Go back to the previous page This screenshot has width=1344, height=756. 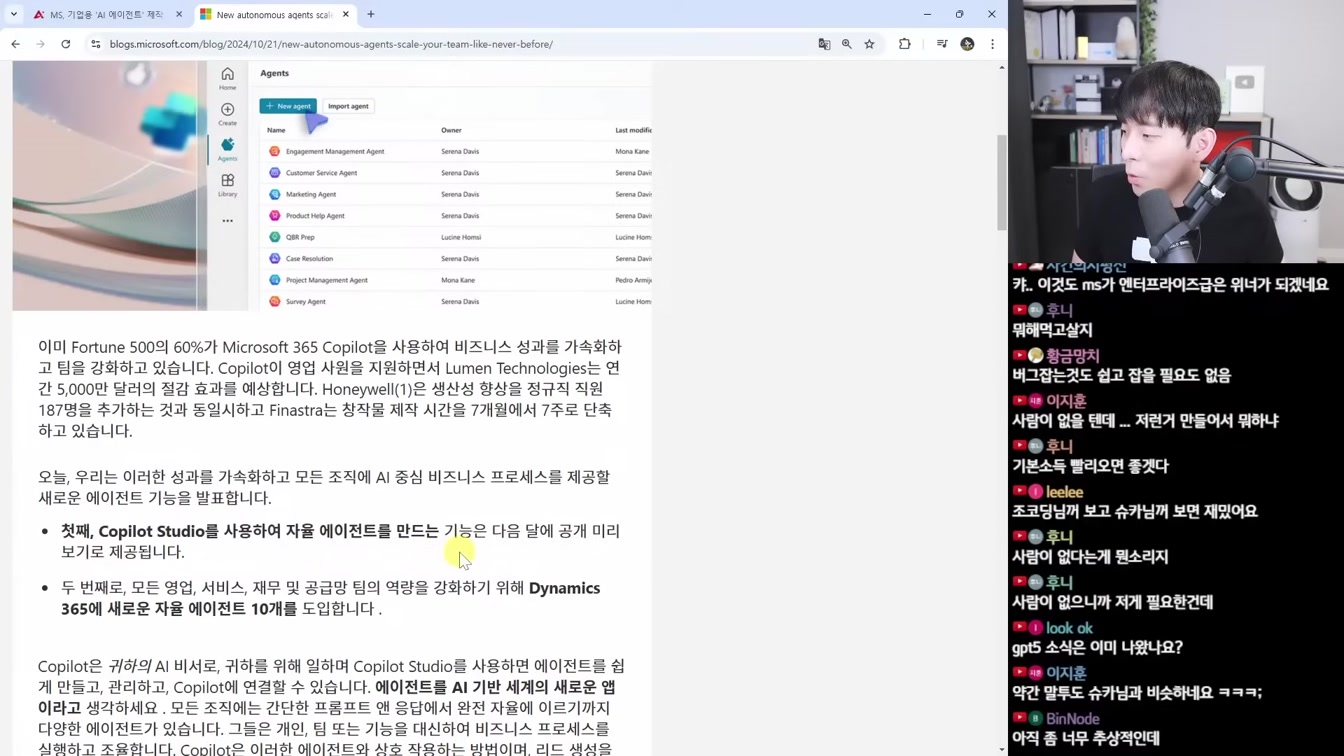point(15,44)
